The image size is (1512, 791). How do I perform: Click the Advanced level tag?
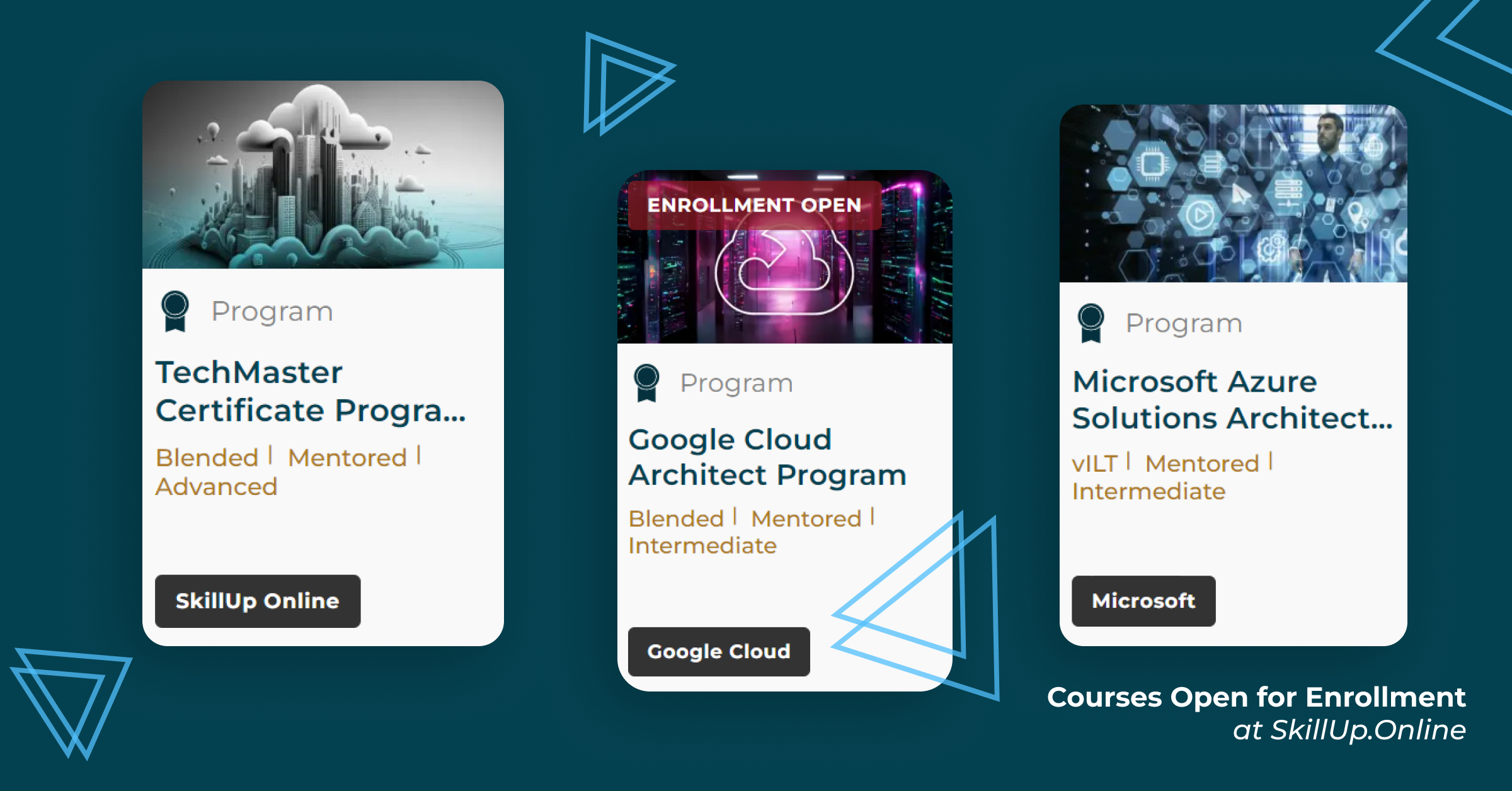point(216,486)
